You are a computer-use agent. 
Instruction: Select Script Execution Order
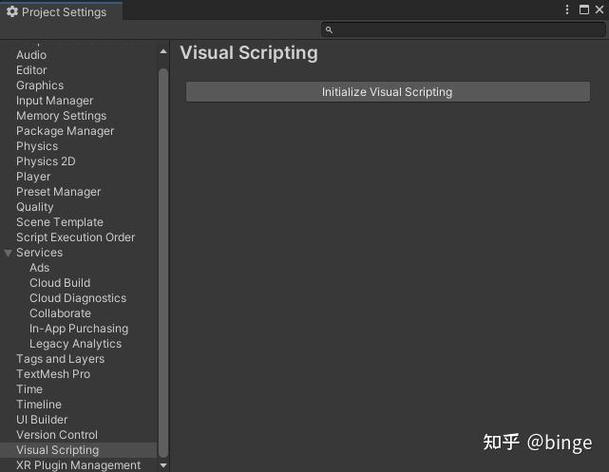click(x=76, y=237)
